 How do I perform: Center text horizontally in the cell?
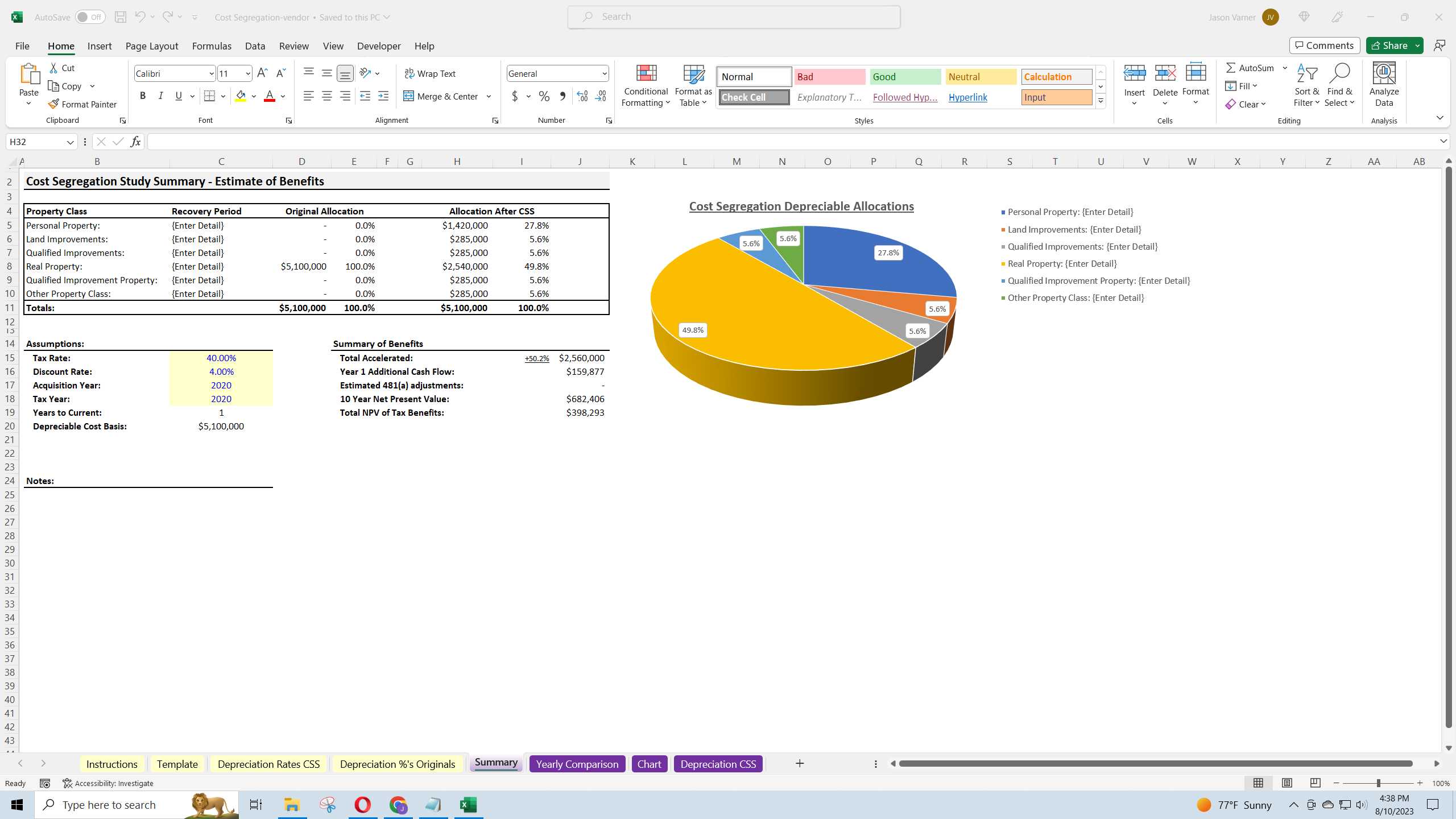tap(326, 96)
